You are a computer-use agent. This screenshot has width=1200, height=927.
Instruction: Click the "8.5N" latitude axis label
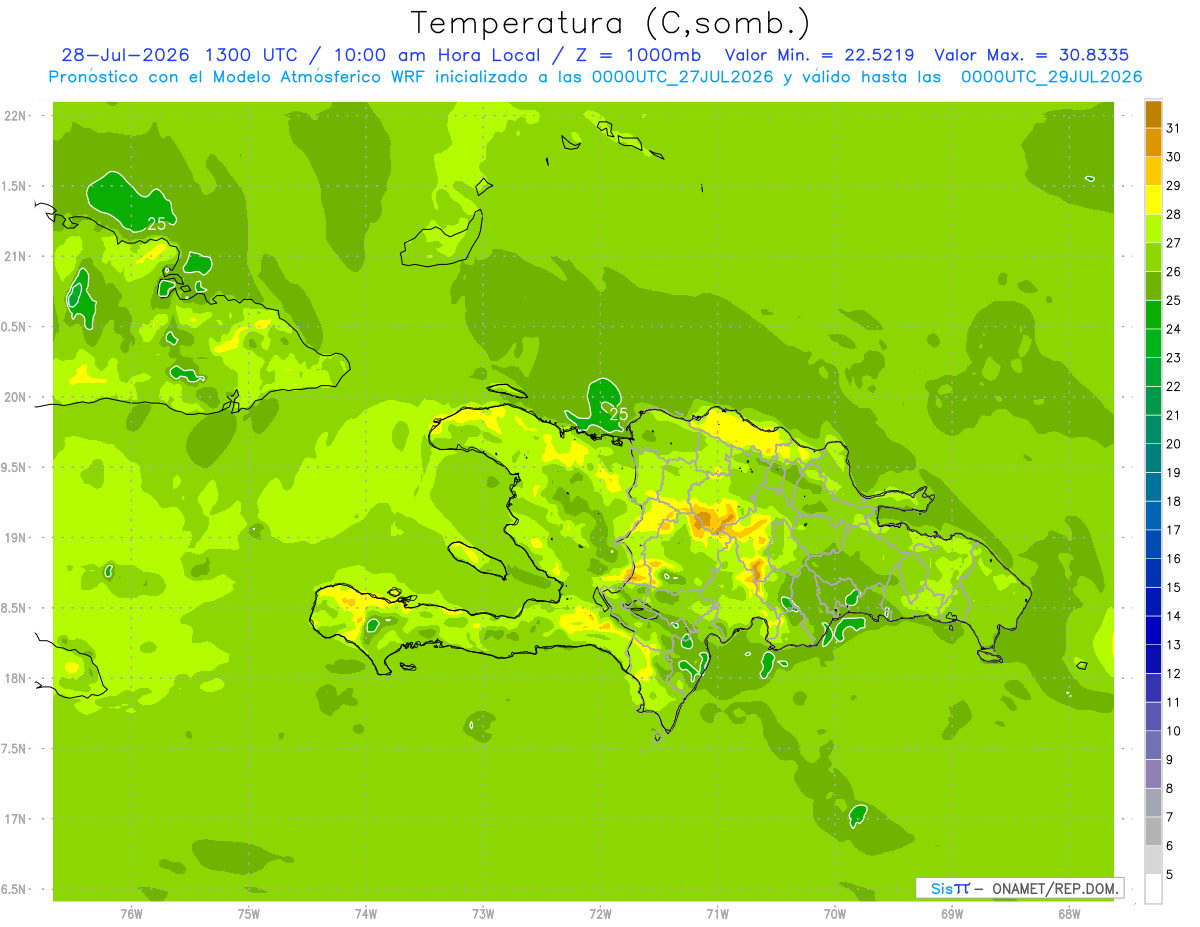(x=15, y=608)
